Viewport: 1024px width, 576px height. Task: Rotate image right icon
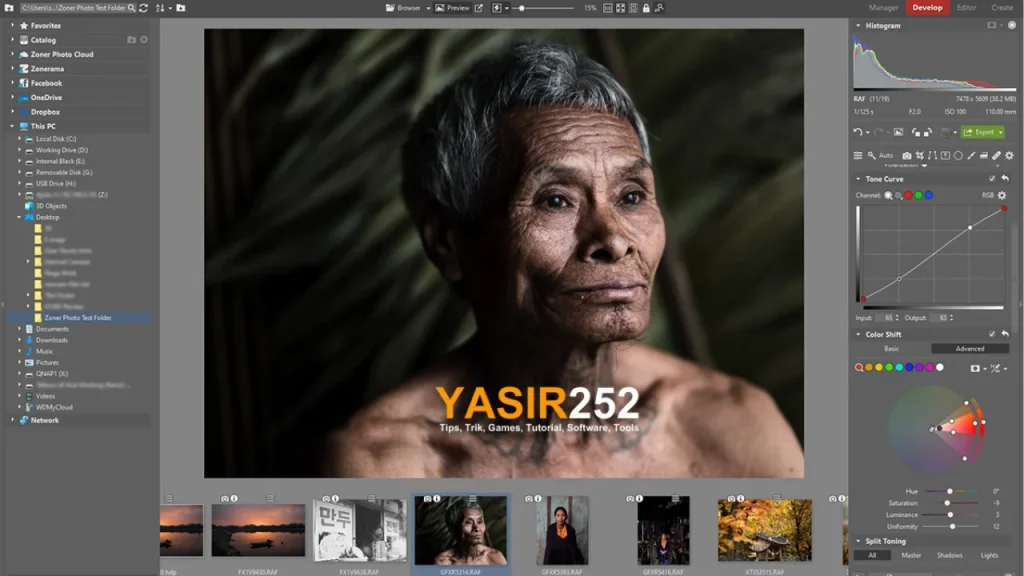[x=928, y=132]
